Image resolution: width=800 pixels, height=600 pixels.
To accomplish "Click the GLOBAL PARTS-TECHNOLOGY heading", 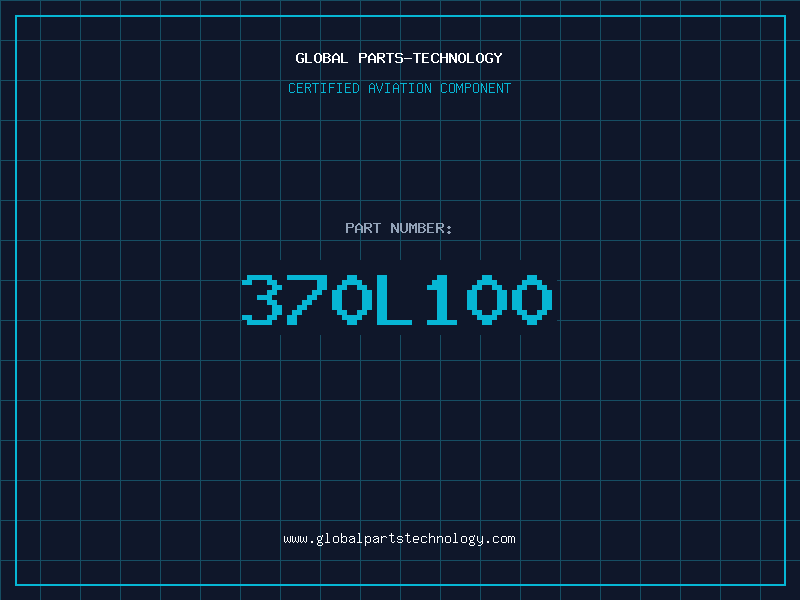I will tap(399, 58).
